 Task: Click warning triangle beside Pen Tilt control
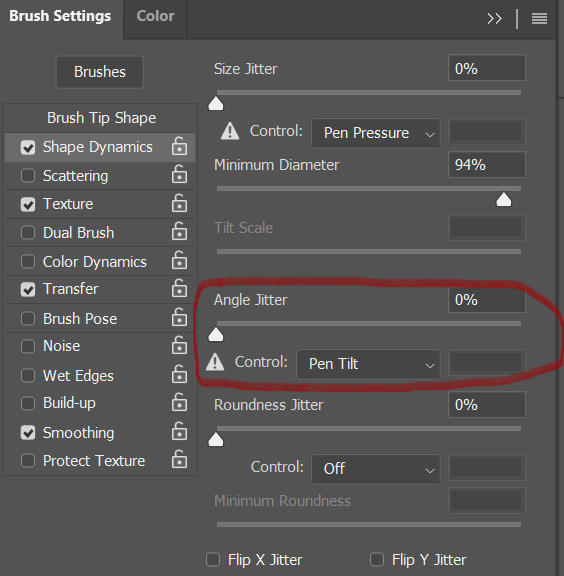pyautogui.click(x=215, y=362)
